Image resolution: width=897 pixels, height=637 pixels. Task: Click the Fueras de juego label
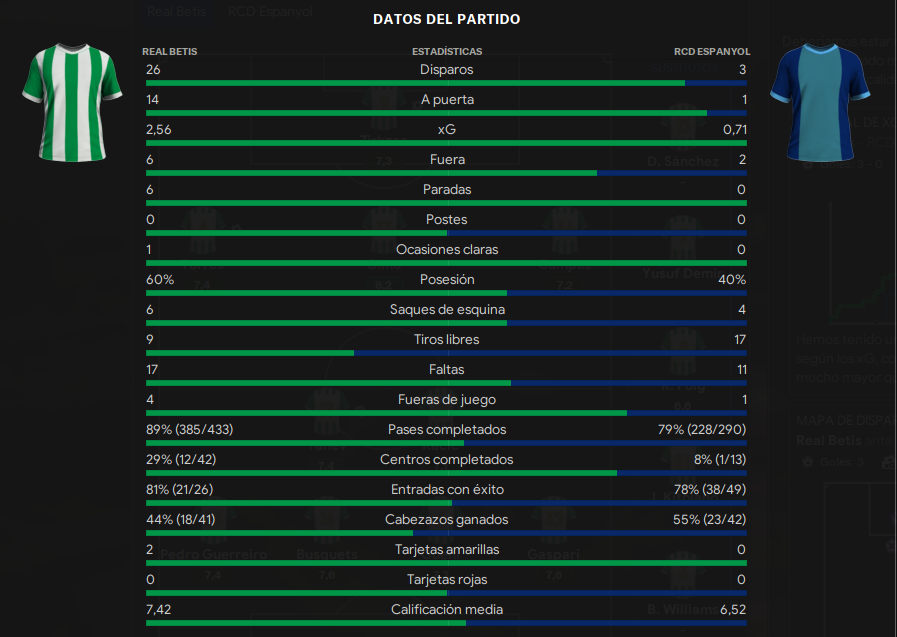[x=447, y=400]
